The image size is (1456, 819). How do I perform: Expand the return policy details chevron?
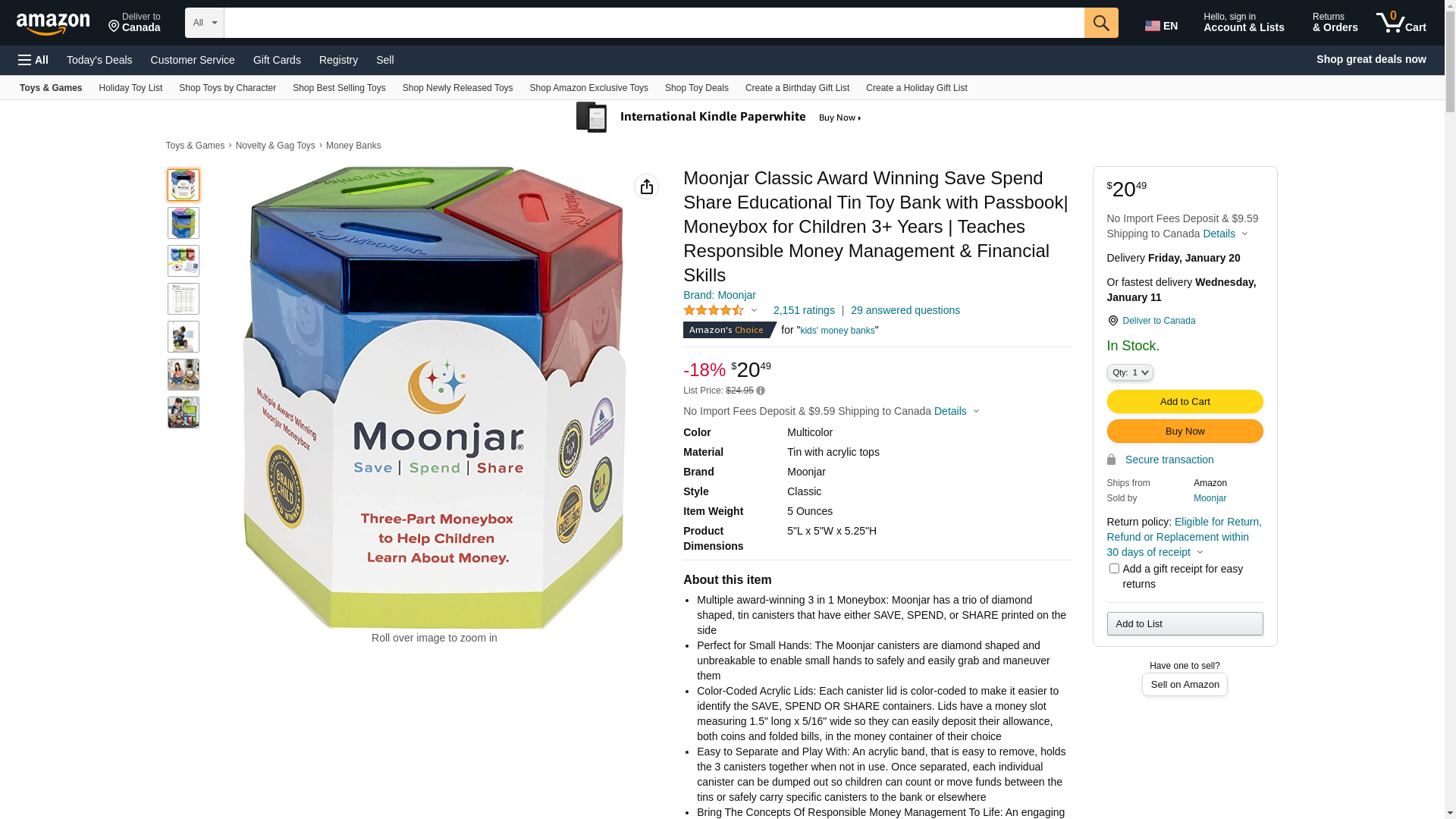pos(1200,553)
